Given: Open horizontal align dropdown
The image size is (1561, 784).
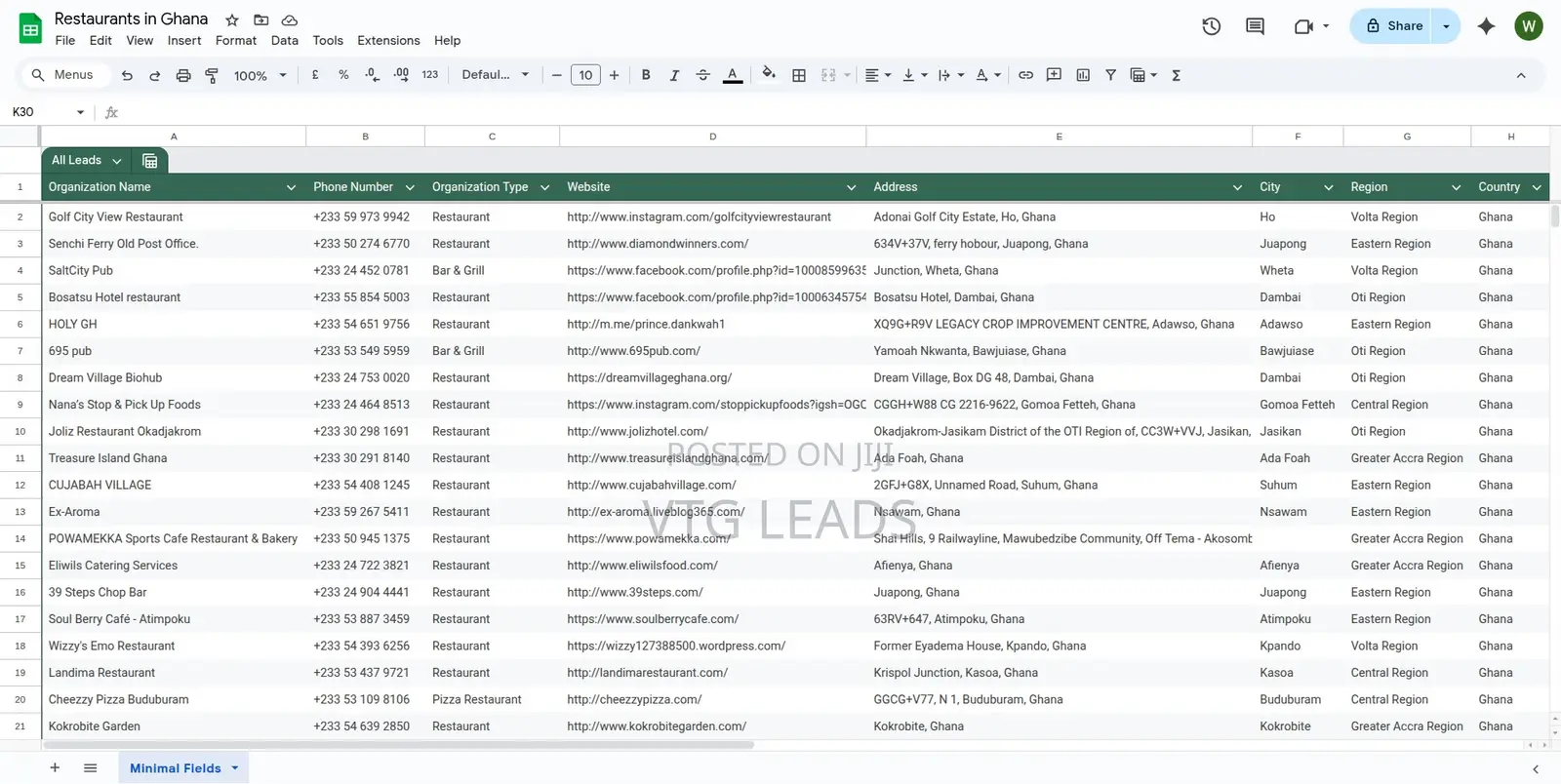Looking at the screenshot, I should point(878,75).
